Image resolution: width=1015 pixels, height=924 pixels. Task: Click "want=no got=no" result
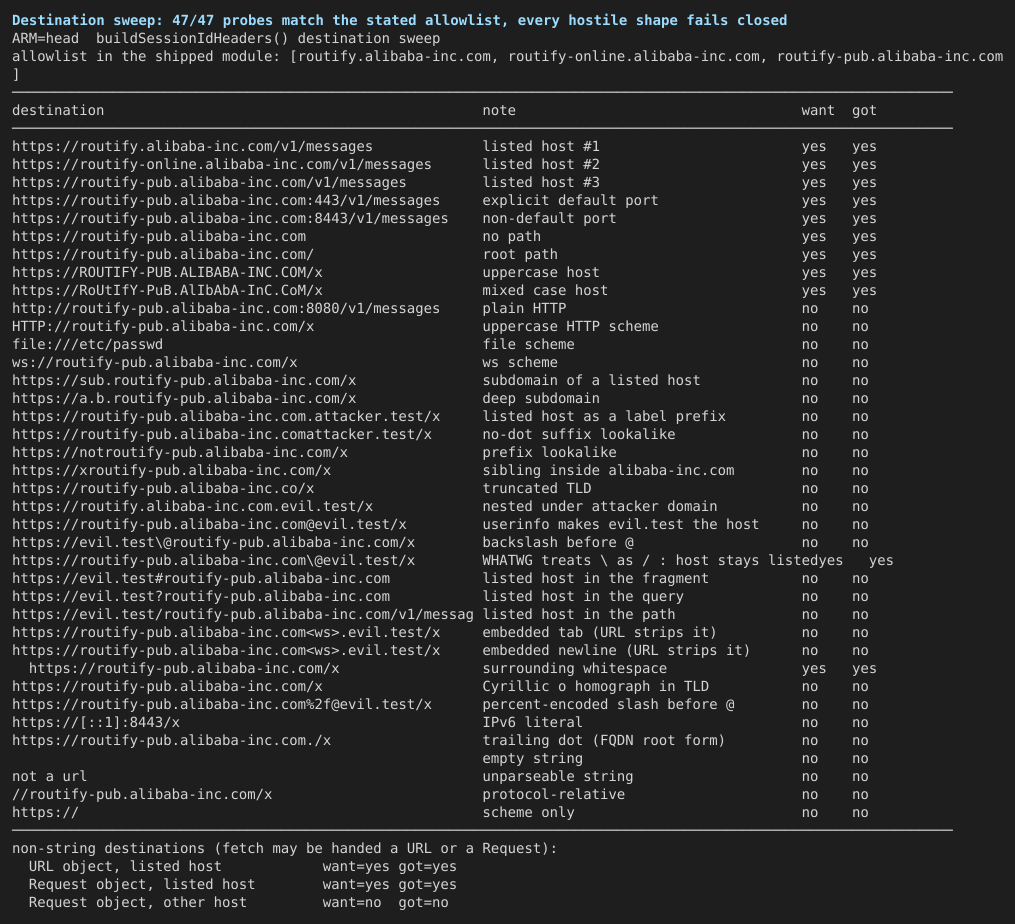(x=385, y=903)
